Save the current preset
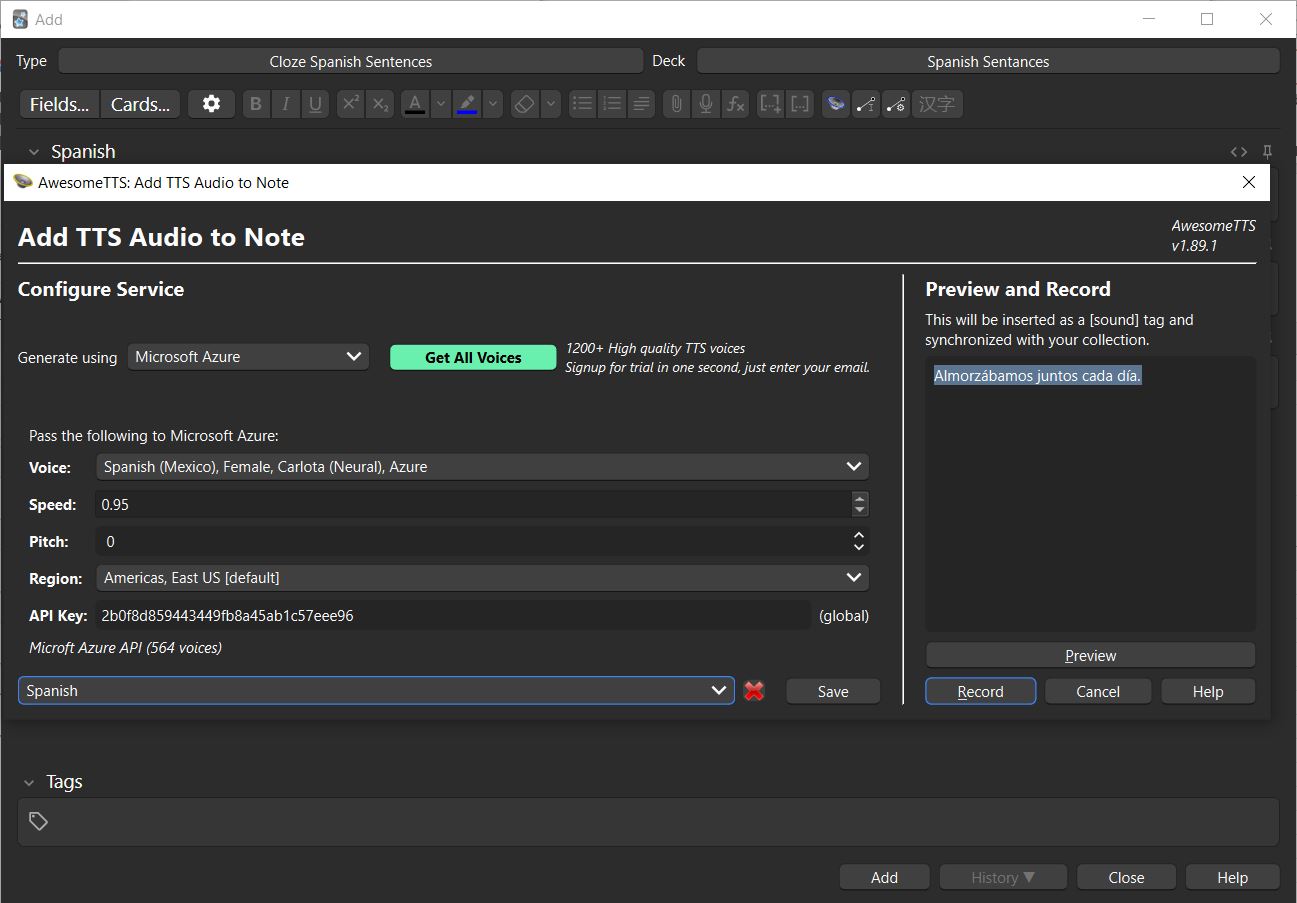1297x903 pixels. coord(833,691)
